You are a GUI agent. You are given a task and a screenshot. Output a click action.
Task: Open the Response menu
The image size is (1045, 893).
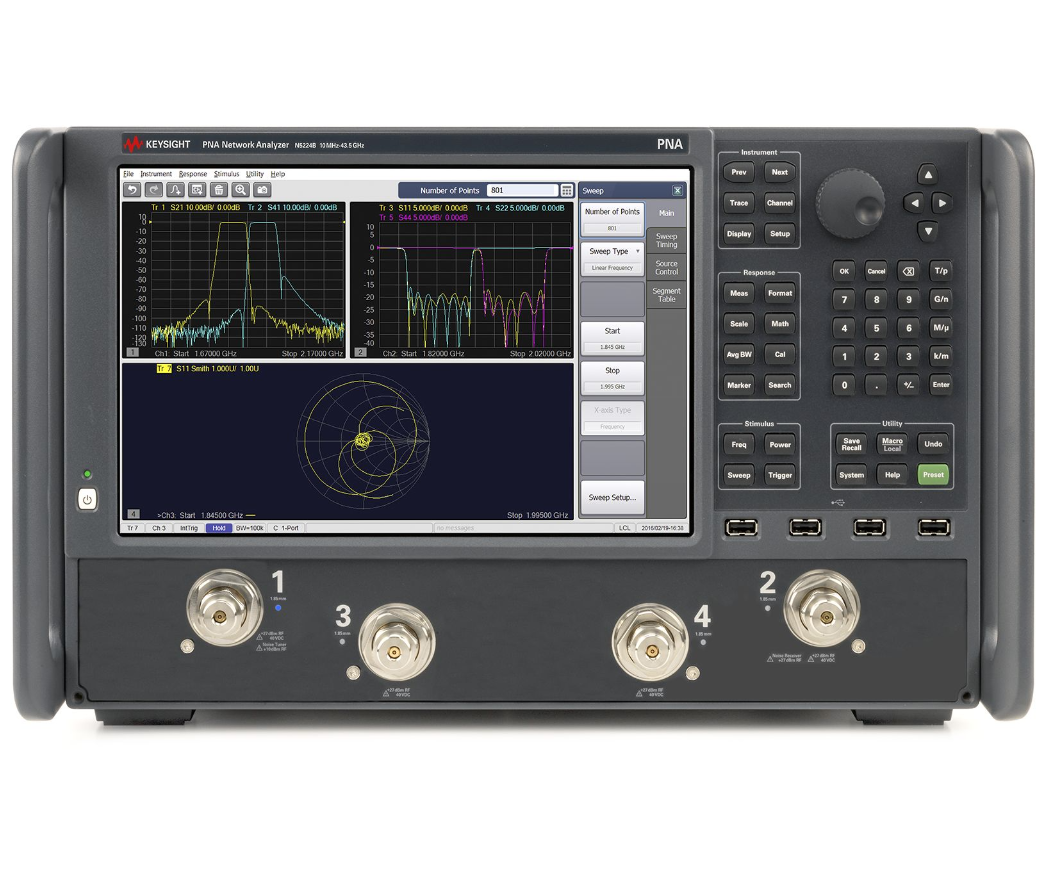[x=192, y=173]
